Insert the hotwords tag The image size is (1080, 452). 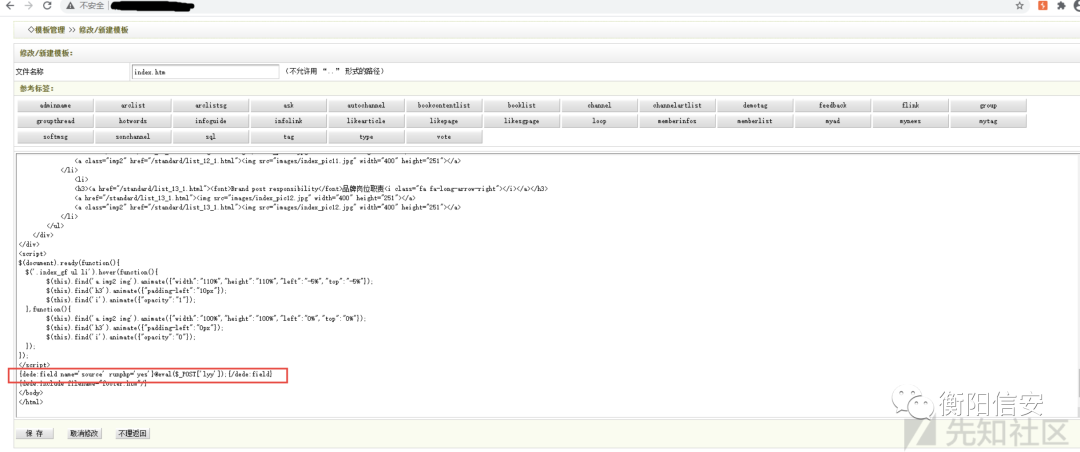(x=134, y=121)
